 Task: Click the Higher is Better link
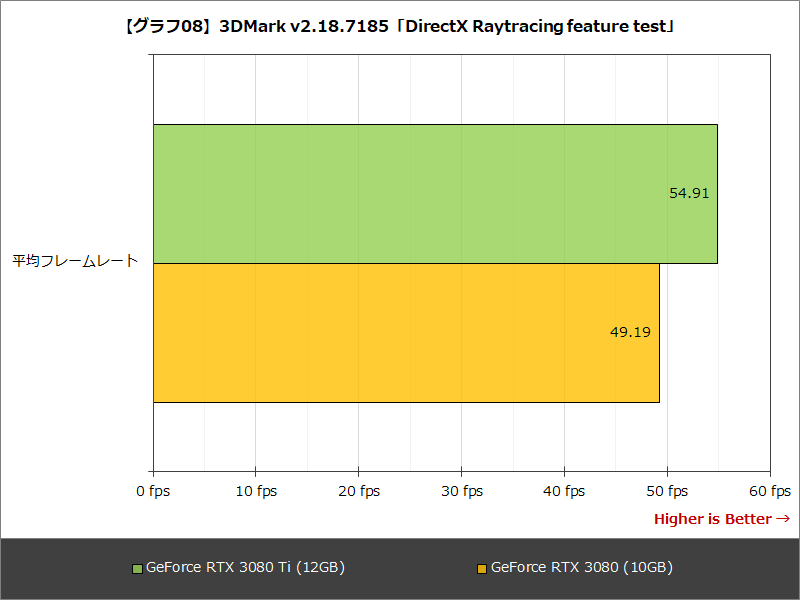pyautogui.click(x=717, y=519)
